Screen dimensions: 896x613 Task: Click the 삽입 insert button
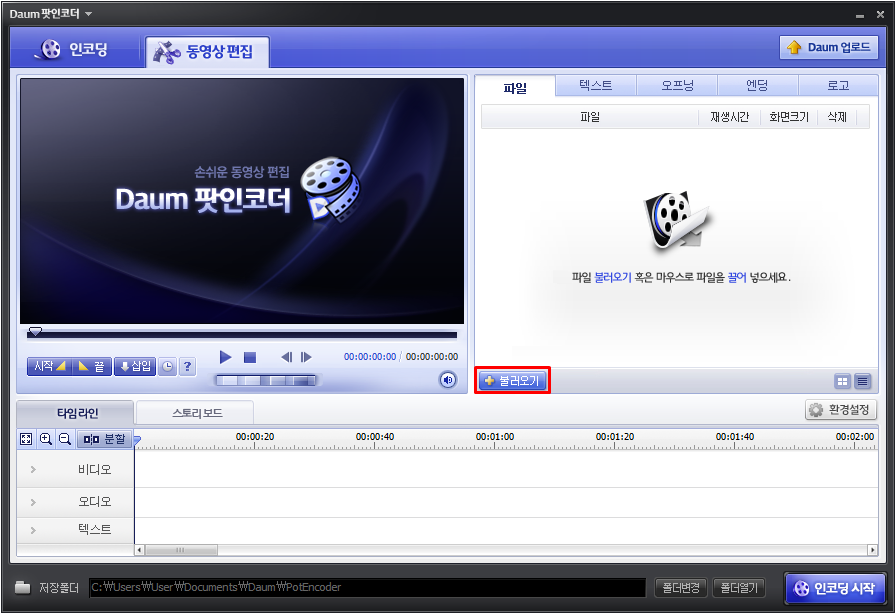pos(135,366)
